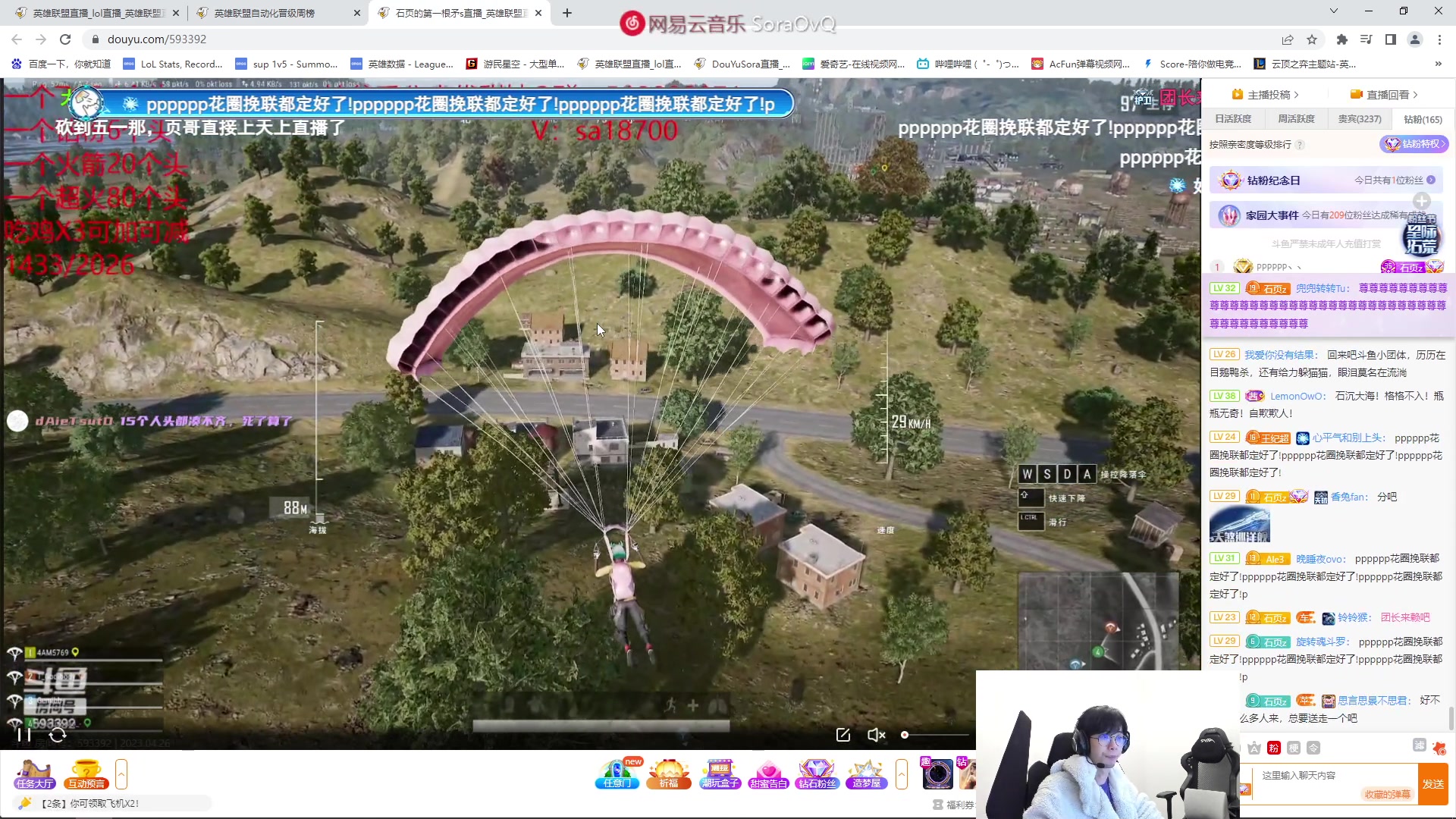The image size is (1456, 819).
Task: Select the 趣 gift thumbnail
Action: 937,773
